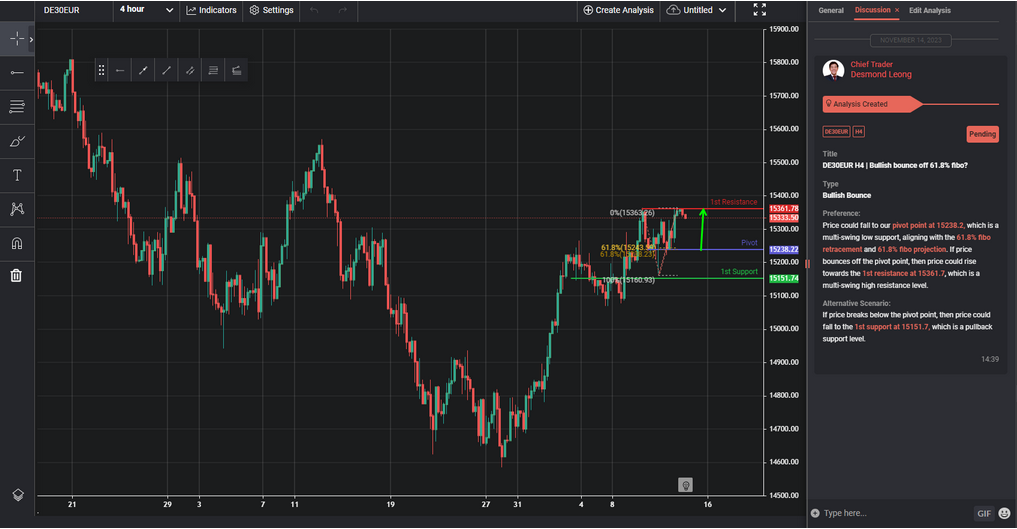1017x529 pixels.
Task: Click the Pending status button
Action: [x=982, y=134]
